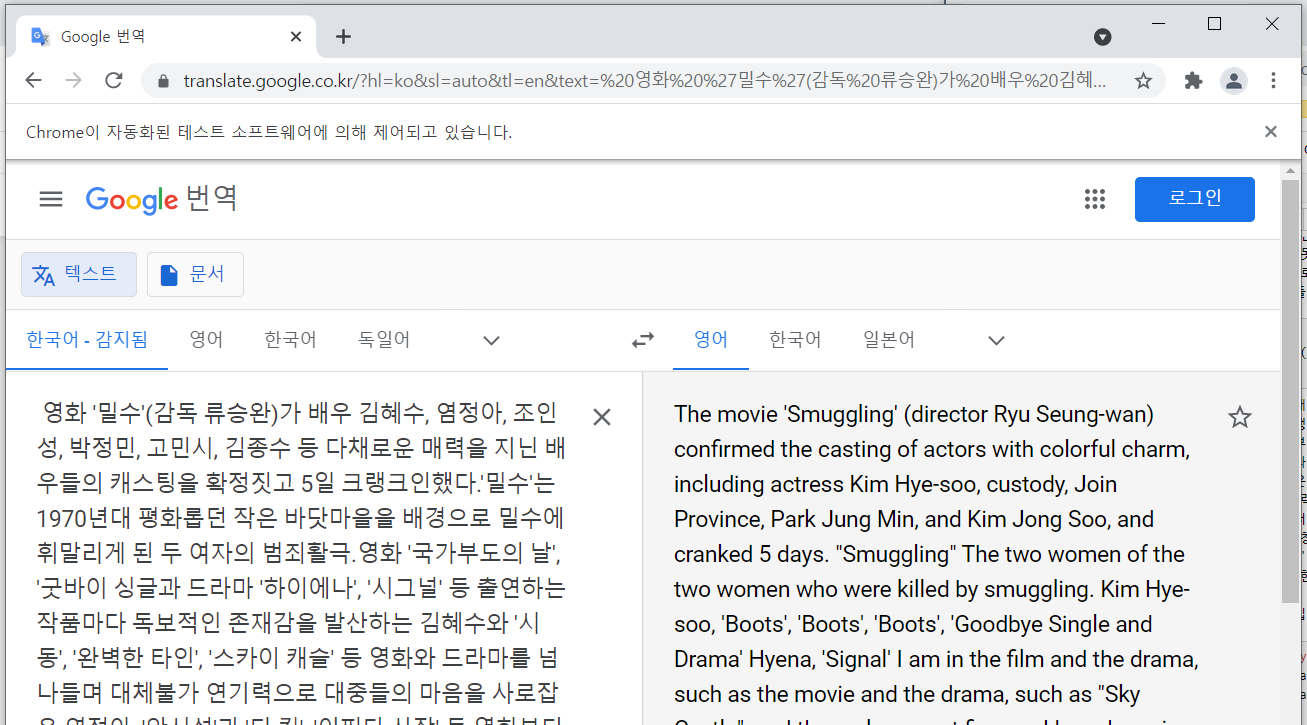Image resolution: width=1307 pixels, height=725 pixels.
Task: Maximize the Chrome window
Action: [x=1215, y=24]
